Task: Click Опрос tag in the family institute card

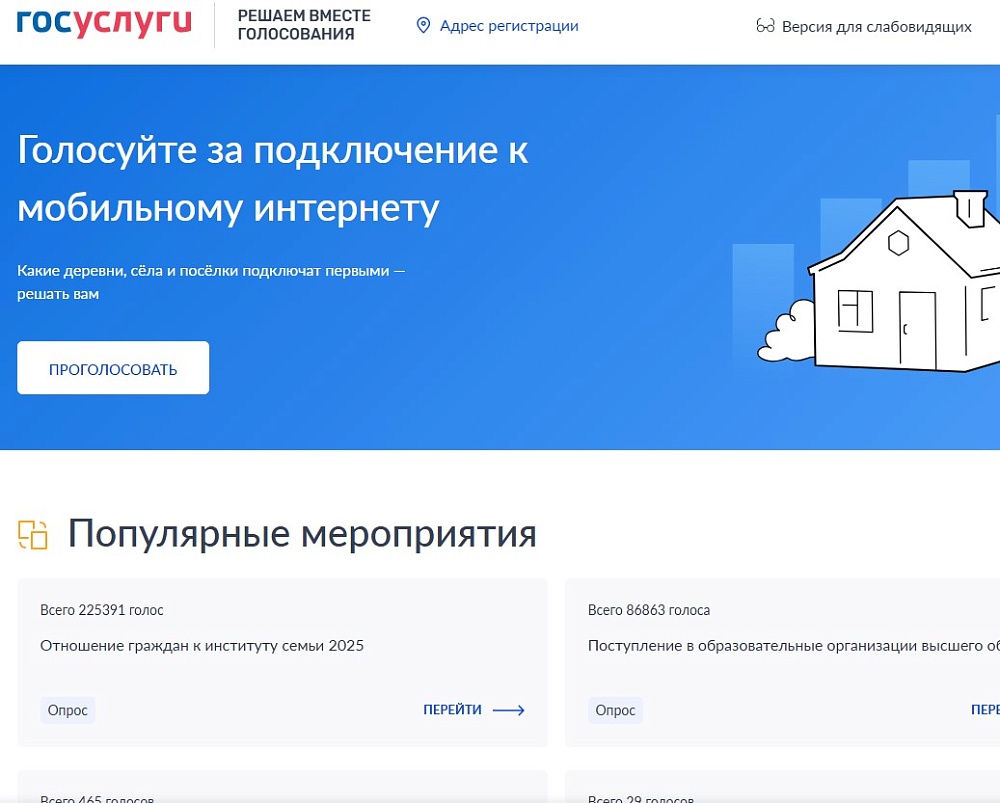Action: (x=68, y=710)
